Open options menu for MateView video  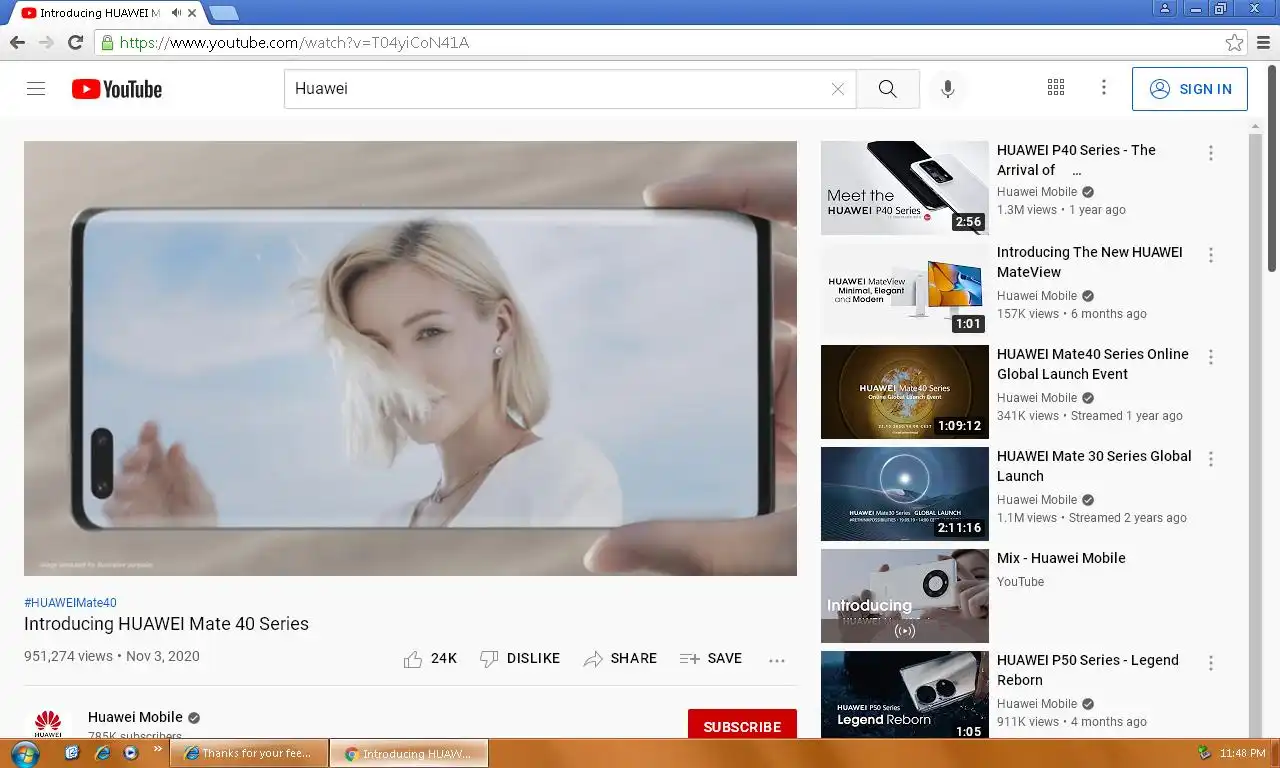(x=1211, y=255)
